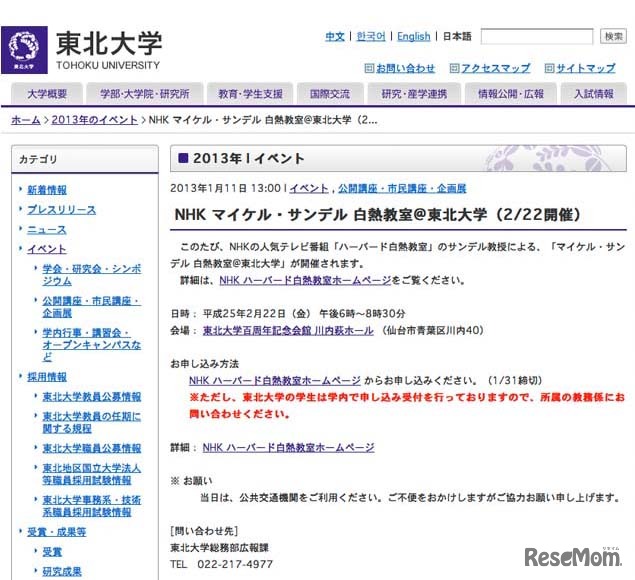The image size is (635, 580).
Task: Click the red notice text for students
Action: click(x=407, y=405)
